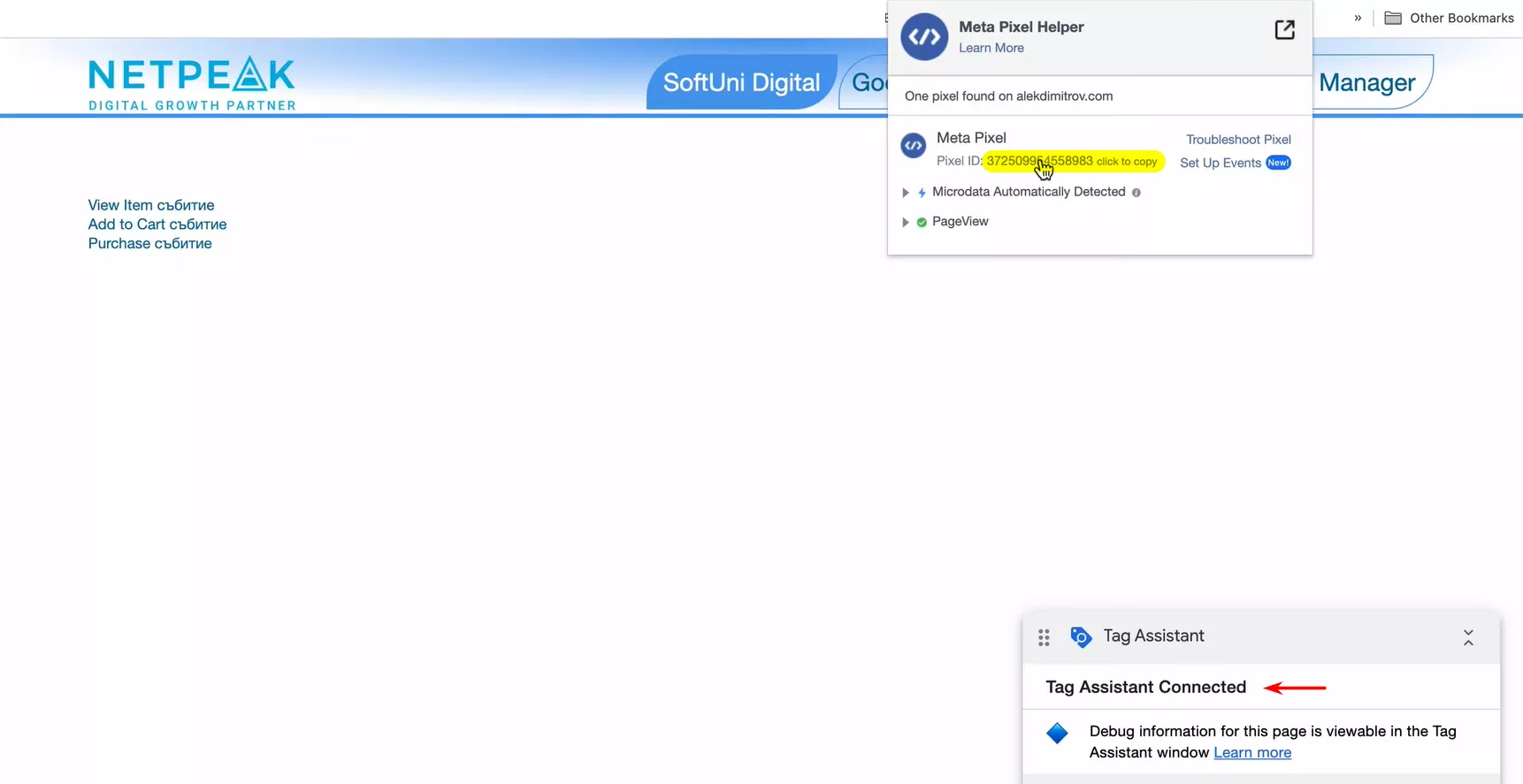1523x784 pixels.
Task: Click the Purchase събитие link
Action: click(150, 244)
